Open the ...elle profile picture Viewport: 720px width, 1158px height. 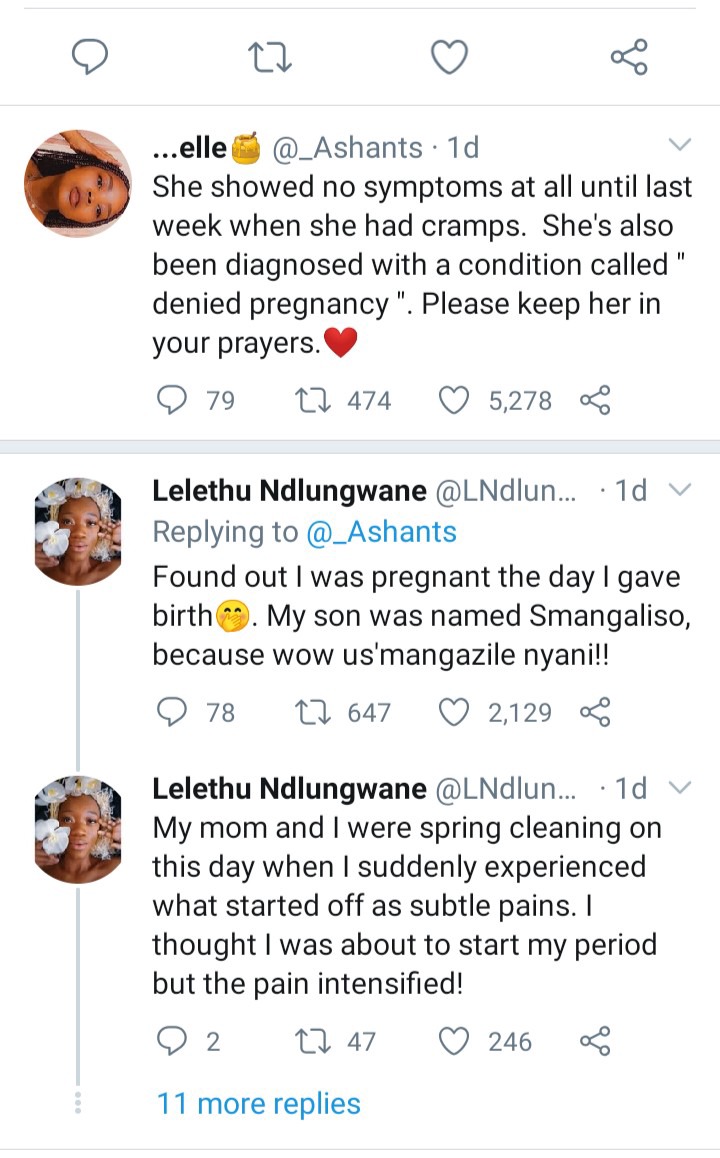pos(77,183)
